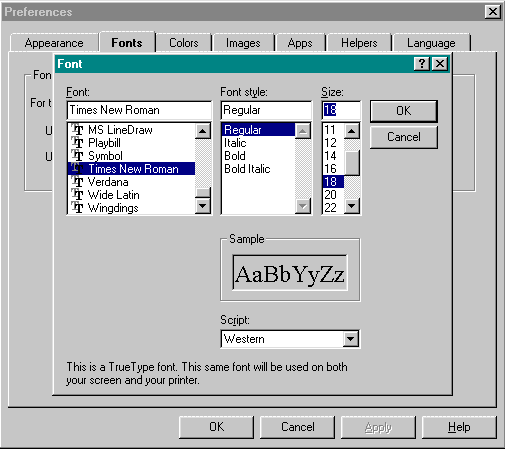Viewport: 505px width, 449px height.
Task: Select MS LineDraw in the font list
Action: [x=131, y=130]
